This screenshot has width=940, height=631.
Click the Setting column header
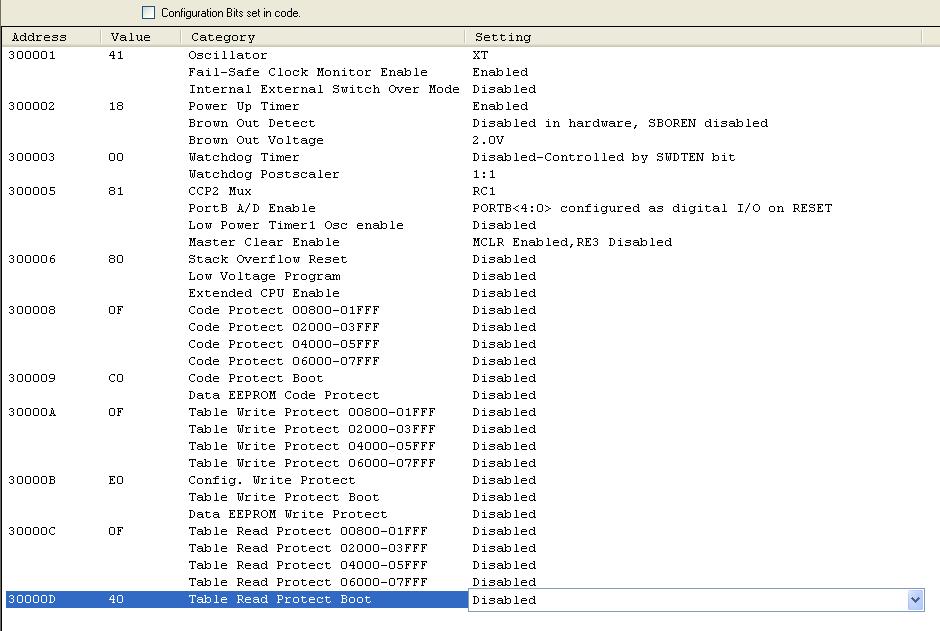503,37
